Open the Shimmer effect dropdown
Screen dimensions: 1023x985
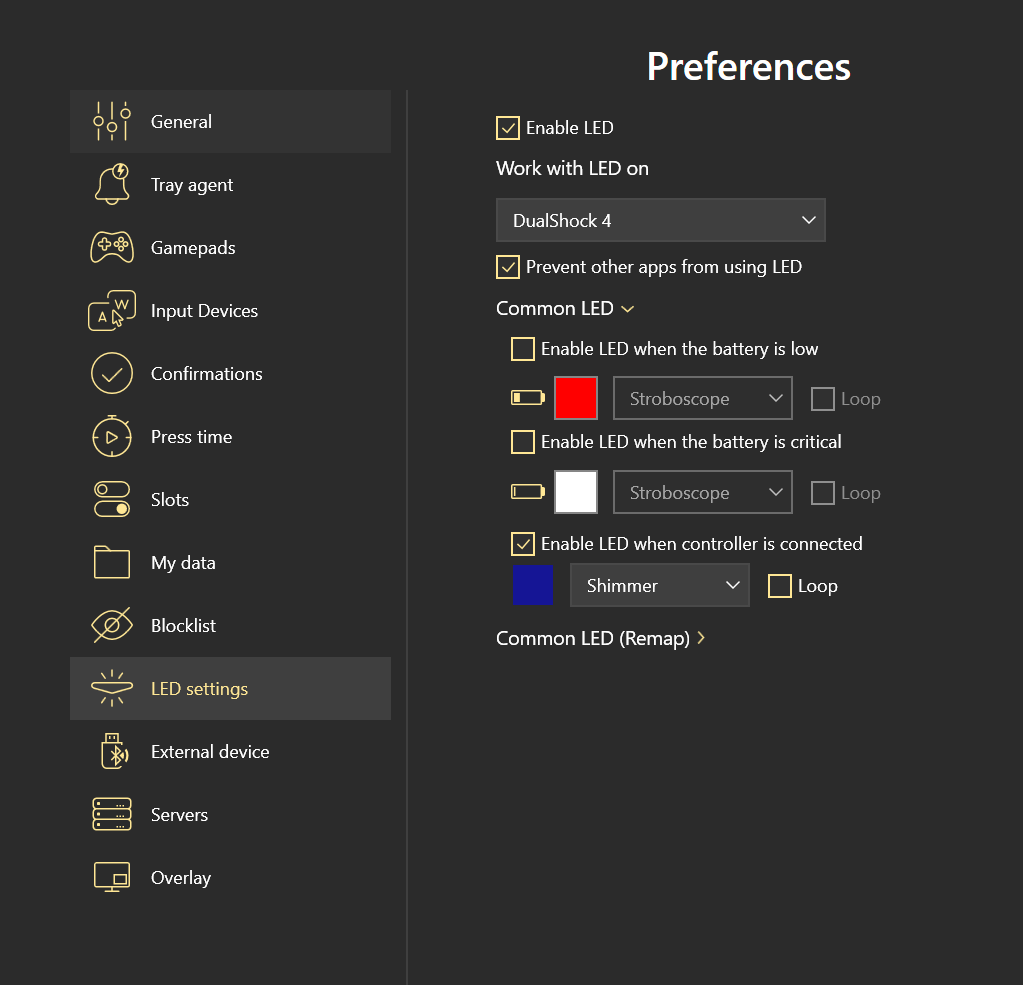(659, 586)
